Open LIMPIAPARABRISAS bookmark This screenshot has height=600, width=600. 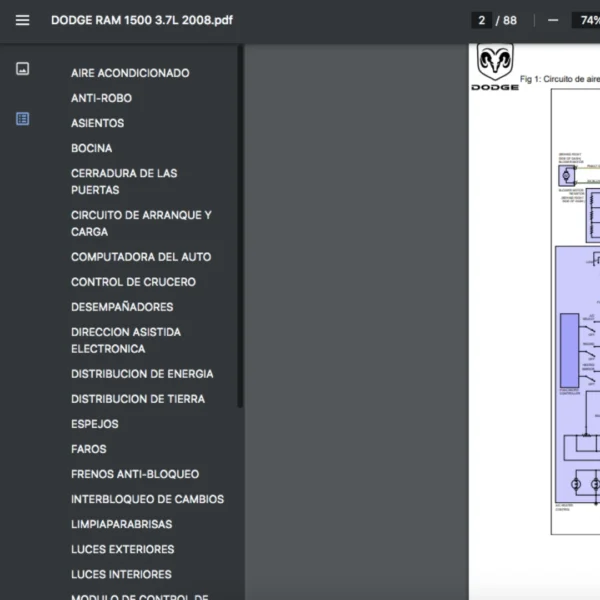tap(121, 524)
